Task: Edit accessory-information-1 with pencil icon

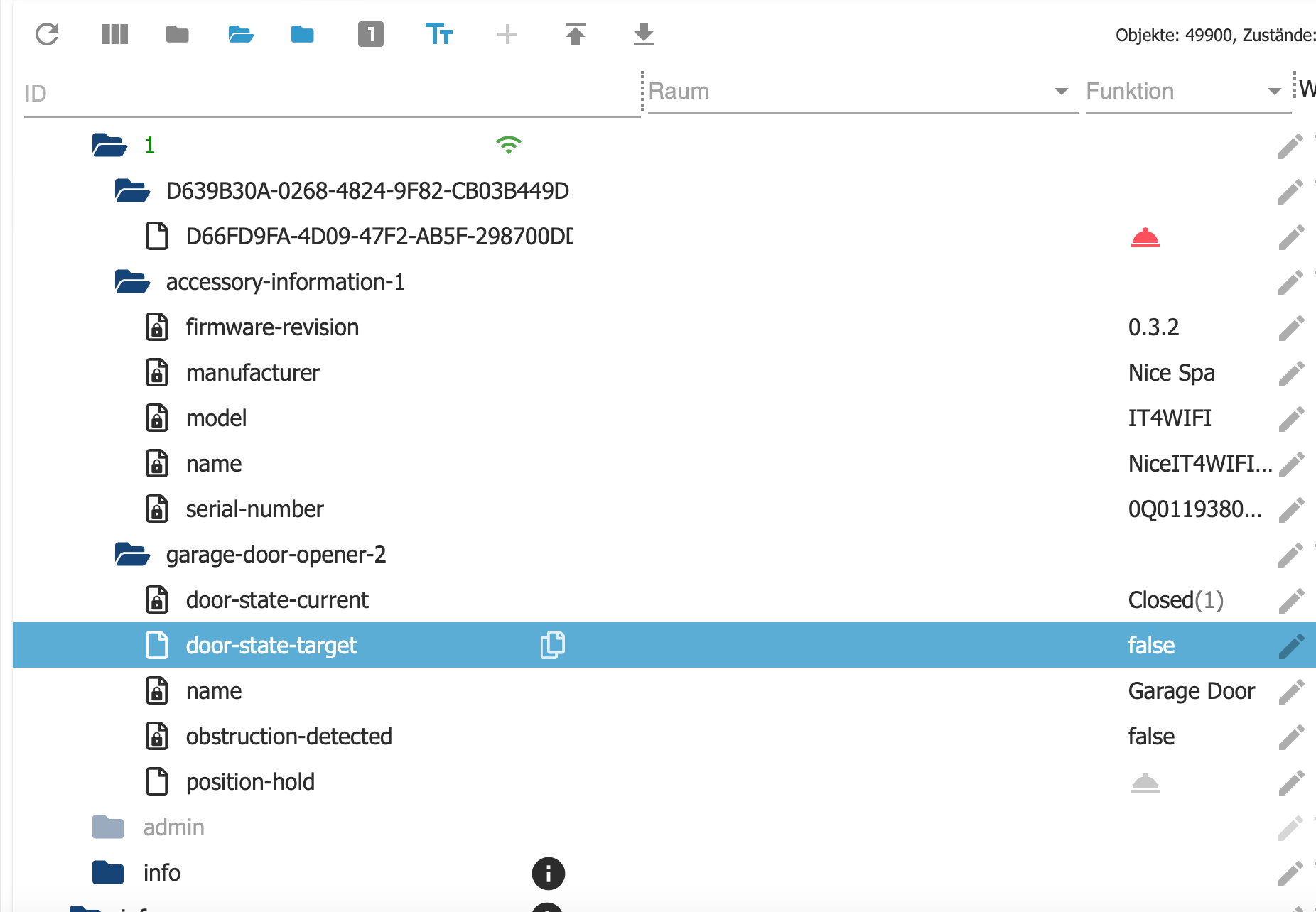Action: click(1290, 283)
